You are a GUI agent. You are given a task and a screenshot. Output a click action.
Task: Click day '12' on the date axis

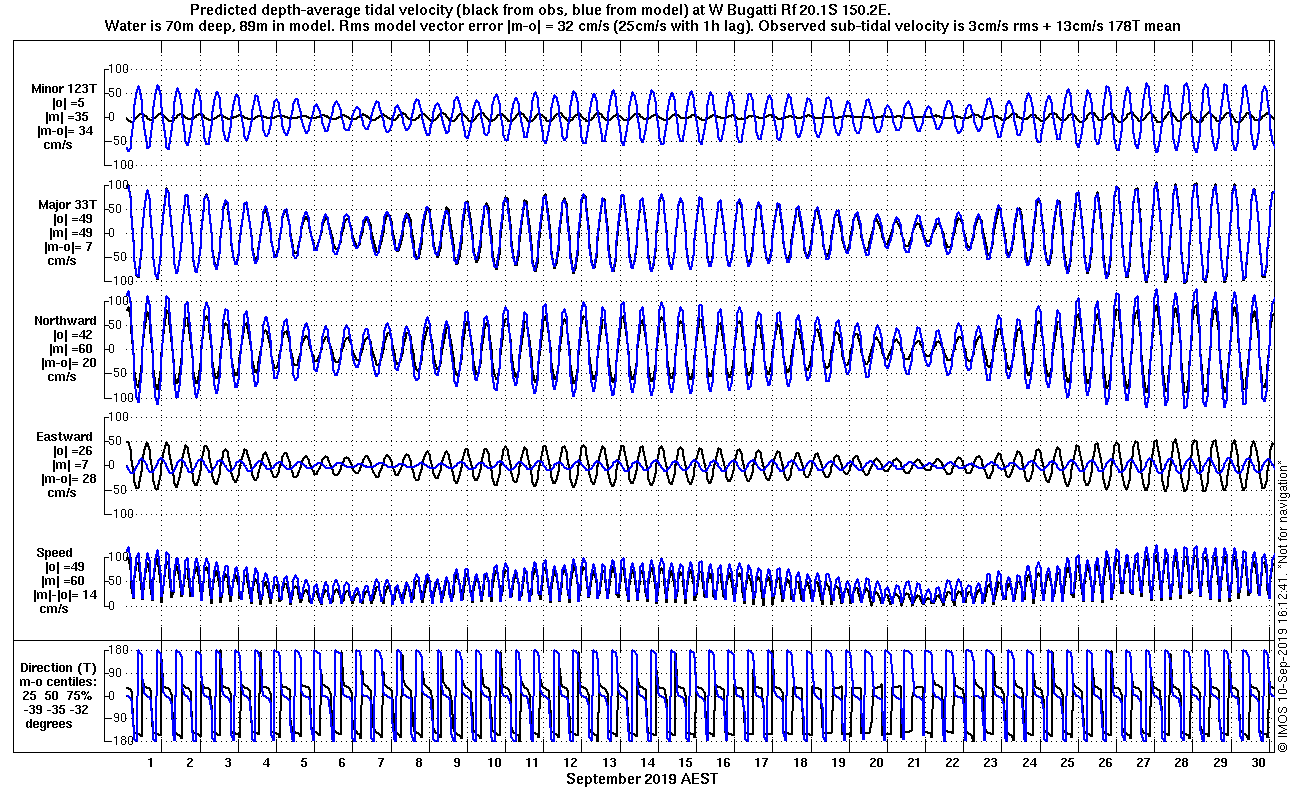(x=571, y=763)
